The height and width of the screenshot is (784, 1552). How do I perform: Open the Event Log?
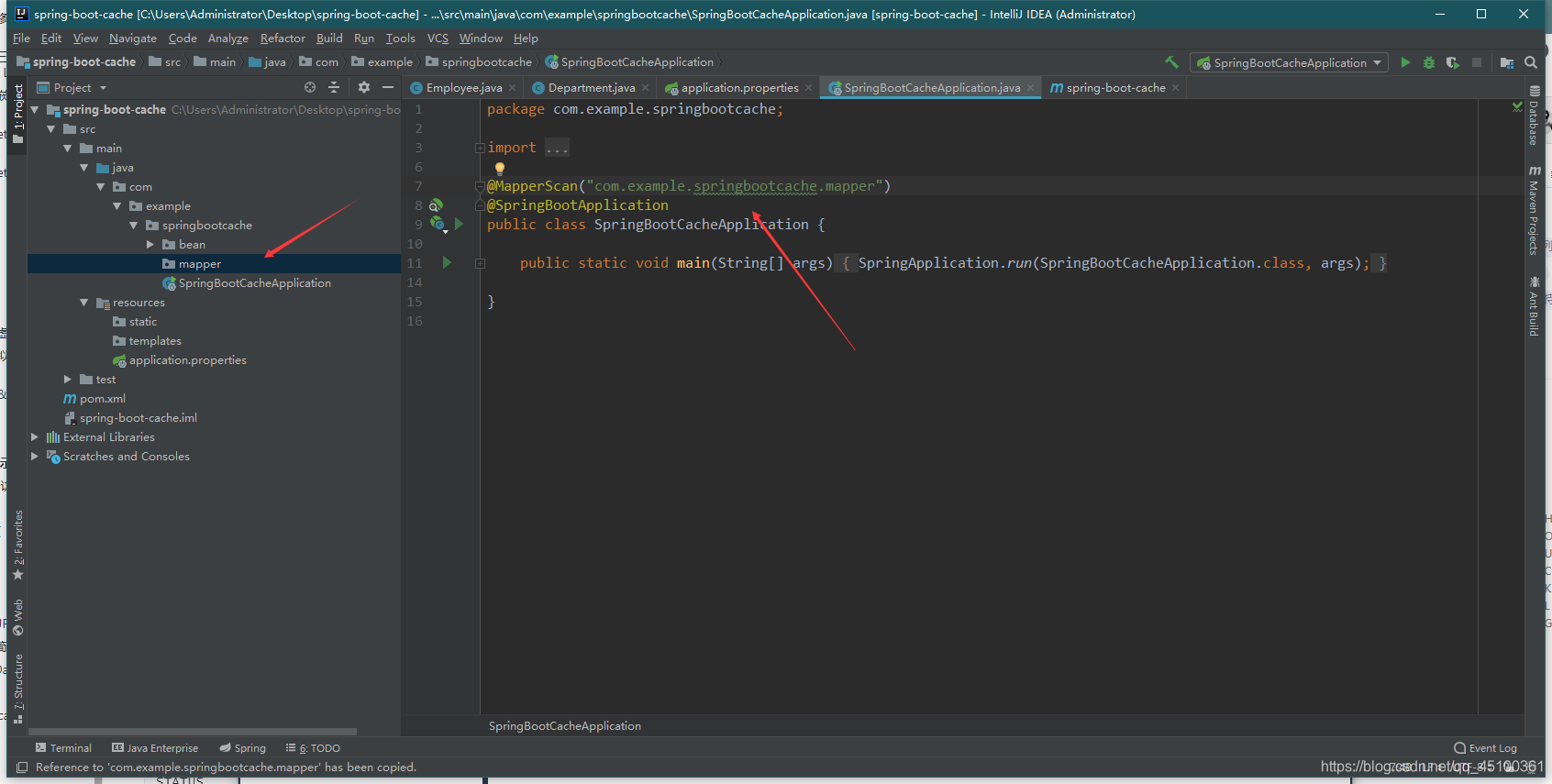click(x=1485, y=748)
